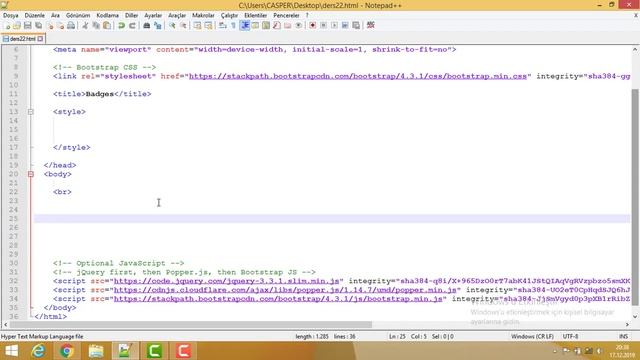Close the ders22.html tab with its button
This screenshot has width=640, height=360.
point(40,39)
